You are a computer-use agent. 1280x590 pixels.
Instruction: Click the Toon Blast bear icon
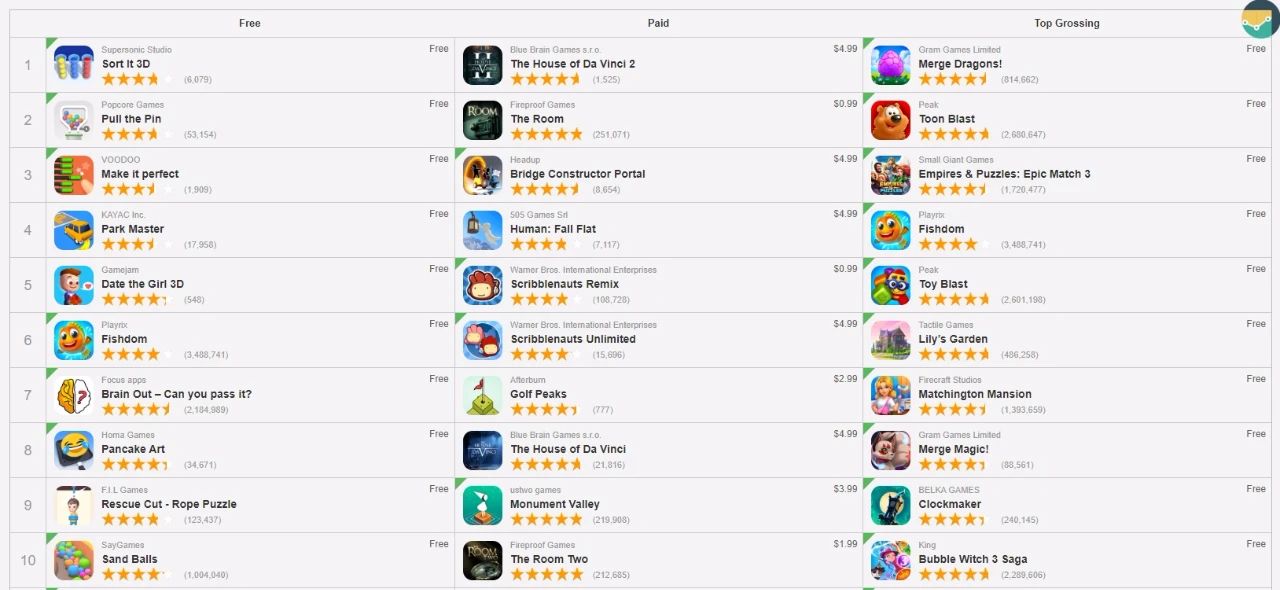click(891, 120)
